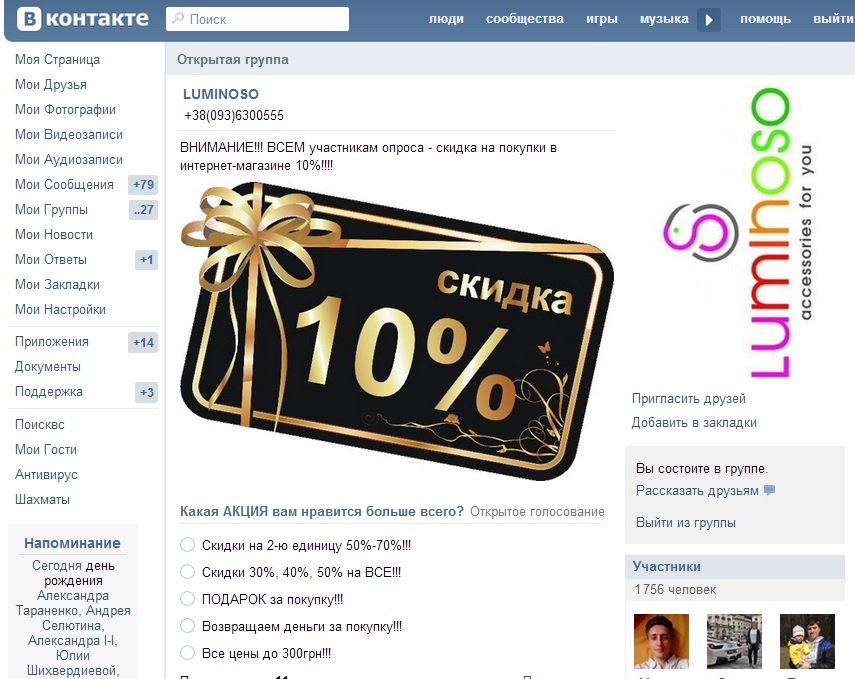Open Мои Сообщения
The width and height of the screenshot is (855, 679).
64,185
